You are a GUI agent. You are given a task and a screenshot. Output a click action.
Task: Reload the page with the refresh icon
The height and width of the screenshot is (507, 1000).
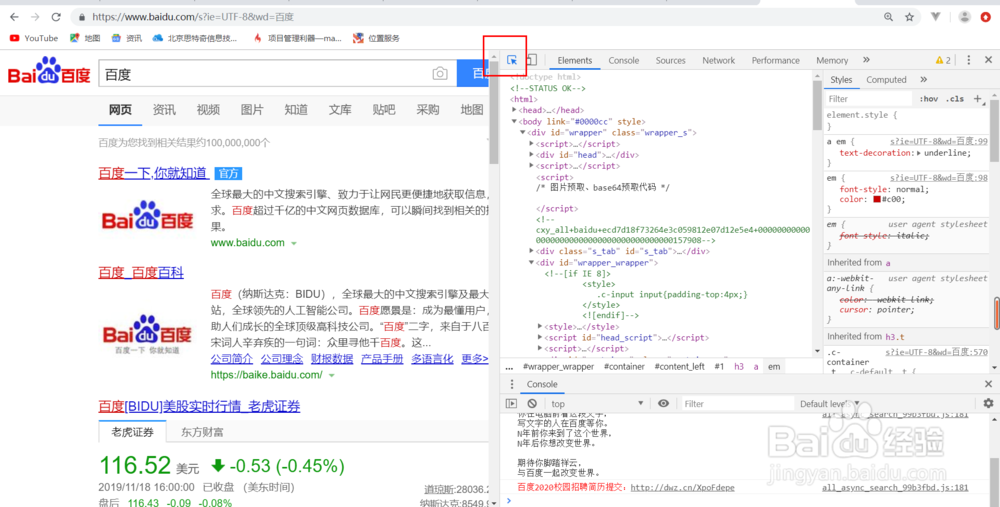pyautogui.click(x=56, y=17)
